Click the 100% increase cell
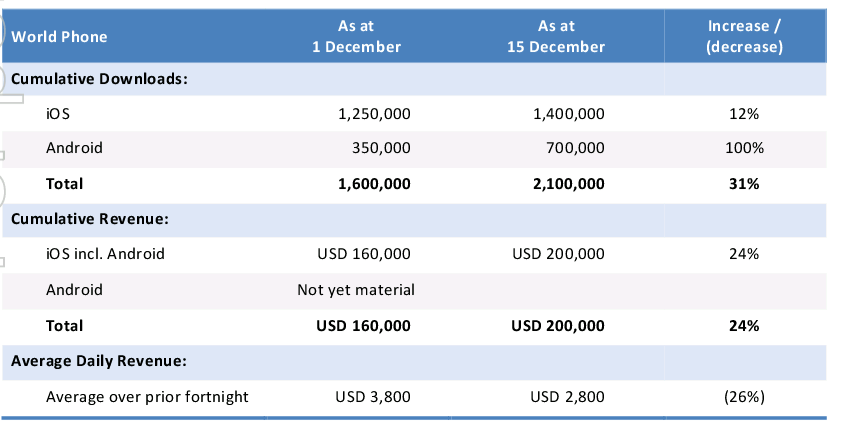Screen dimensions: 843x430 point(744,148)
